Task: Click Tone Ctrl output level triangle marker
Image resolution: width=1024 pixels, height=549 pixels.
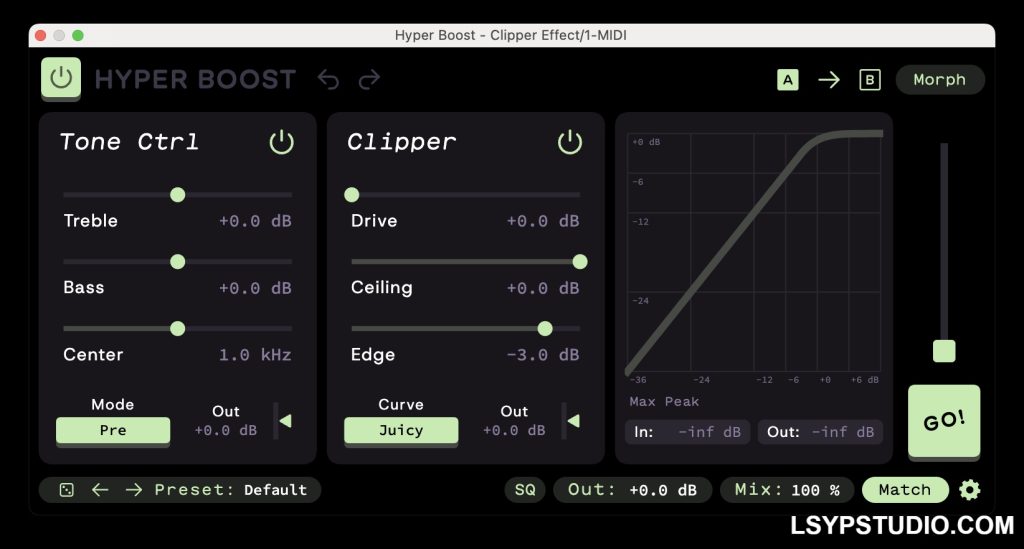Action: [x=285, y=421]
